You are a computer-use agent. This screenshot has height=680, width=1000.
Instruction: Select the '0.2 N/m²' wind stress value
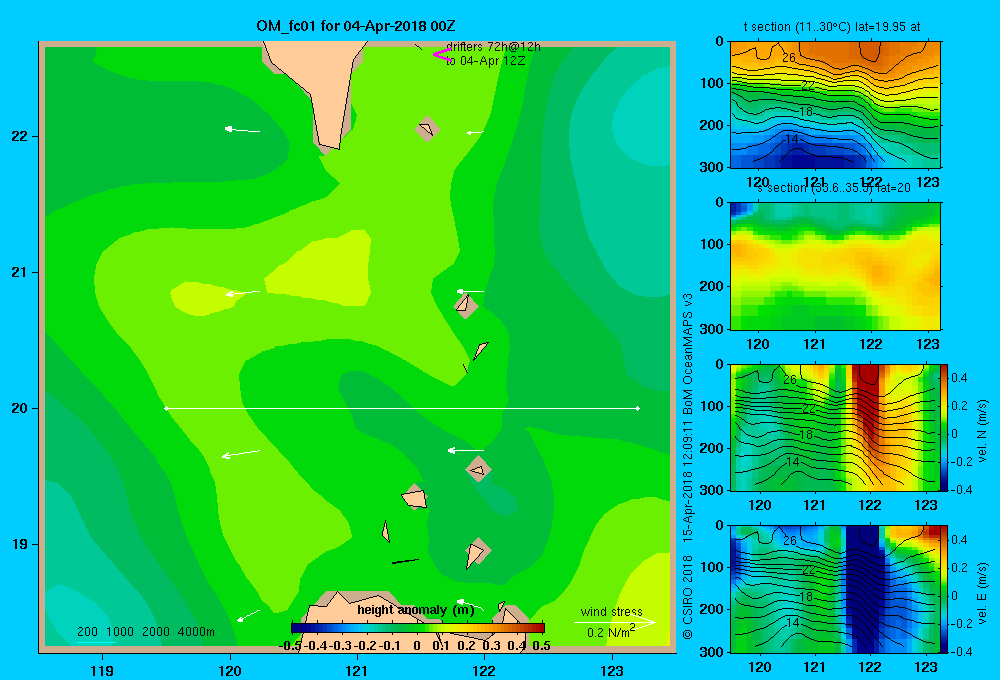611,632
